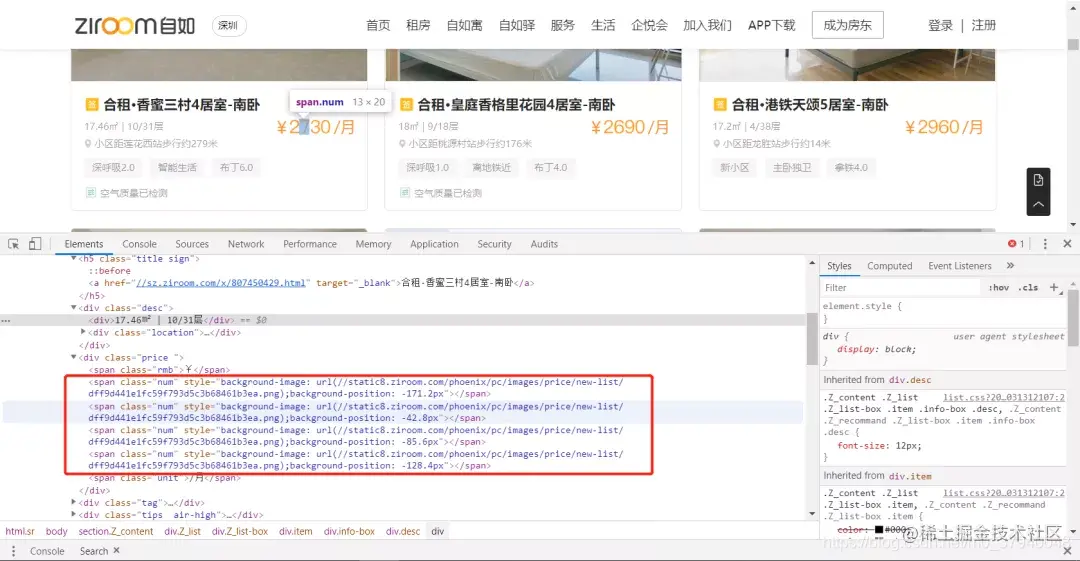Click 生活 in site navigation

pyautogui.click(x=603, y=26)
